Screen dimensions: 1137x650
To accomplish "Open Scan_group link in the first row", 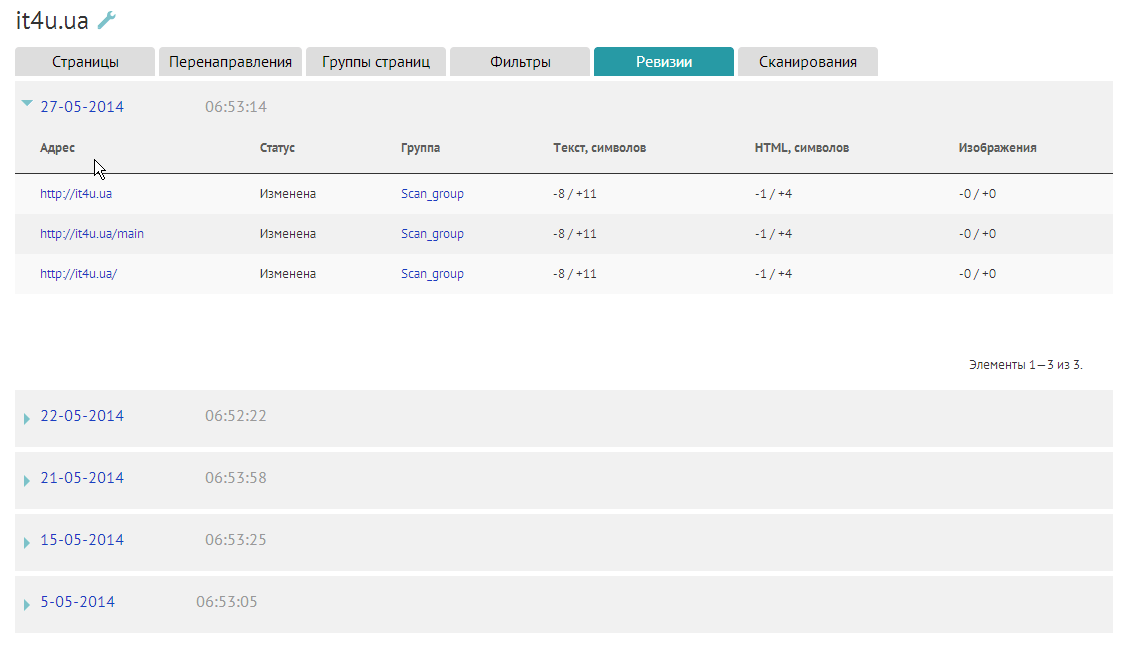I will [x=432, y=194].
